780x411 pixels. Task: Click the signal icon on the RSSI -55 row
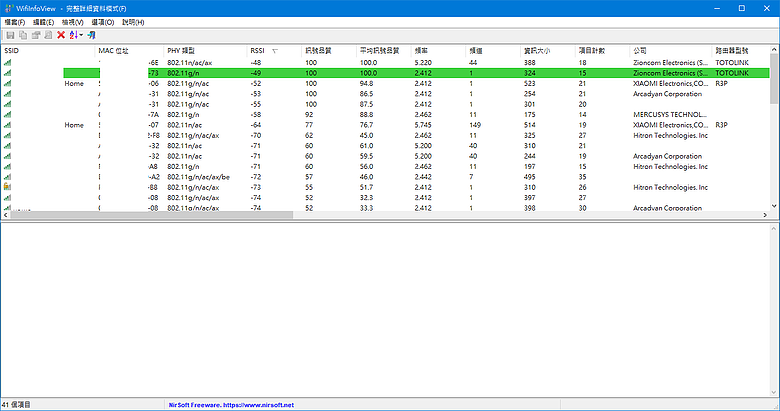(7, 104)
